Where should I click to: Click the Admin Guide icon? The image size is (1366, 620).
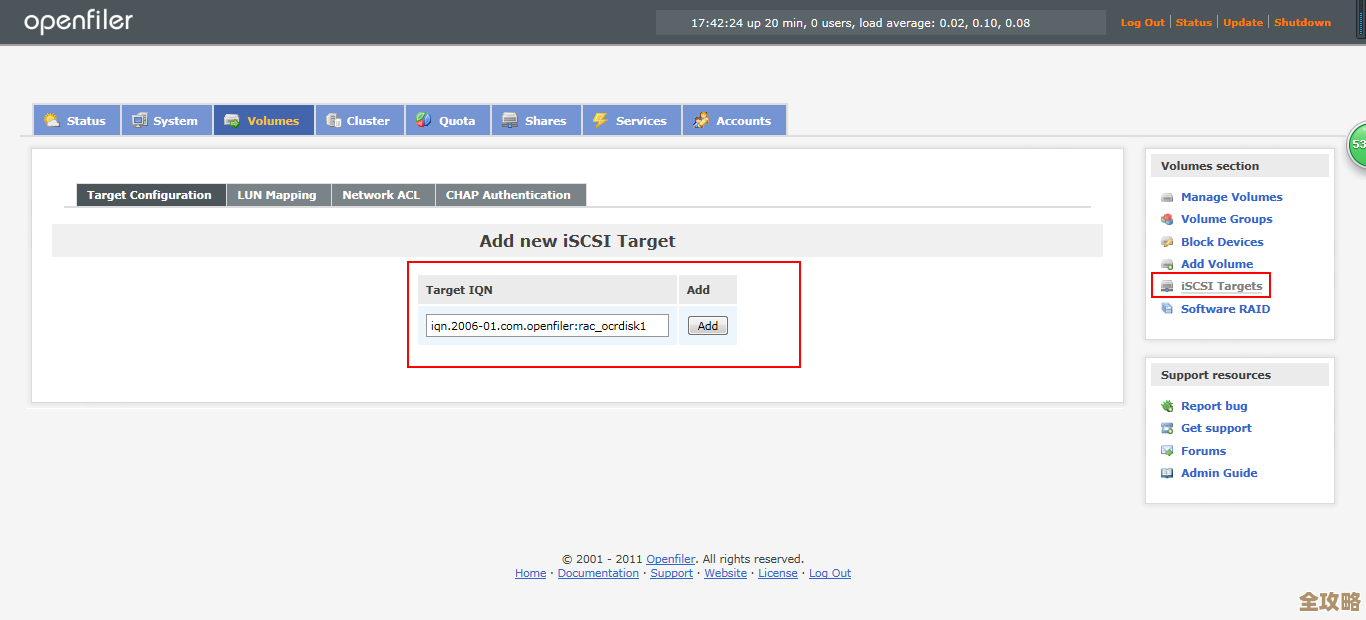point(1166,472)
